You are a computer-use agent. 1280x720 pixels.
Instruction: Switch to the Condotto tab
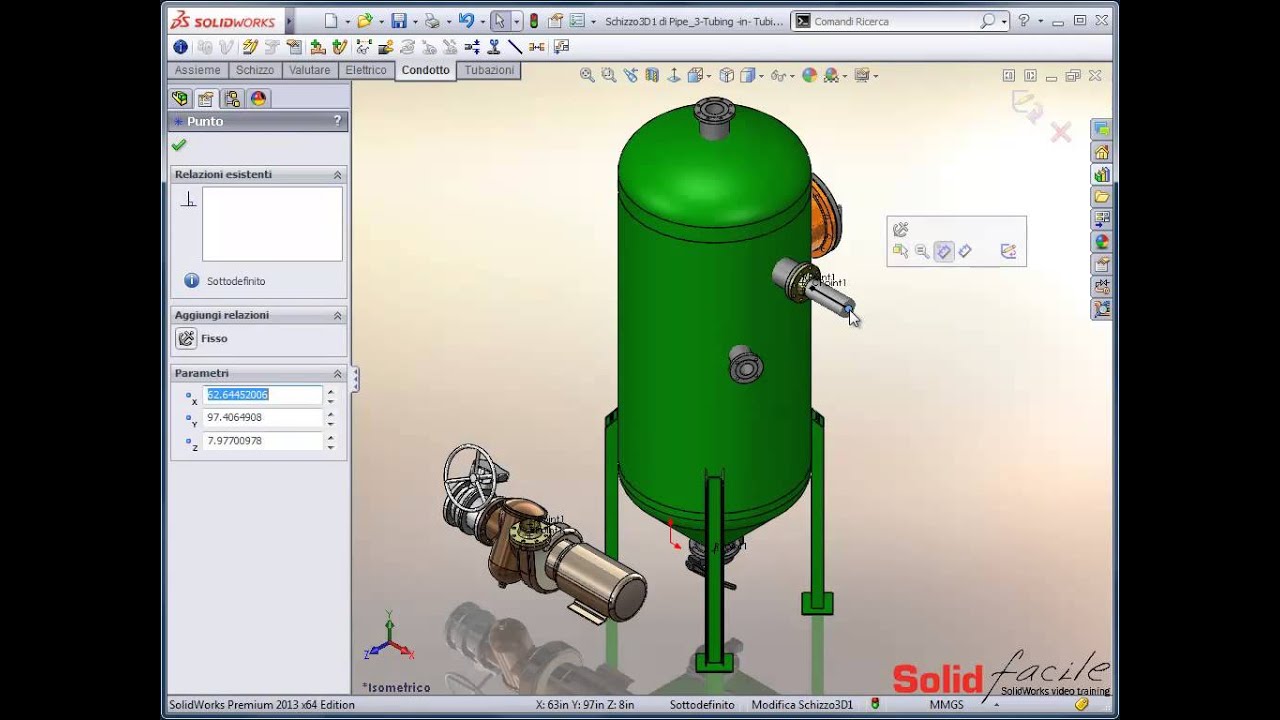[x=426, y=70]
